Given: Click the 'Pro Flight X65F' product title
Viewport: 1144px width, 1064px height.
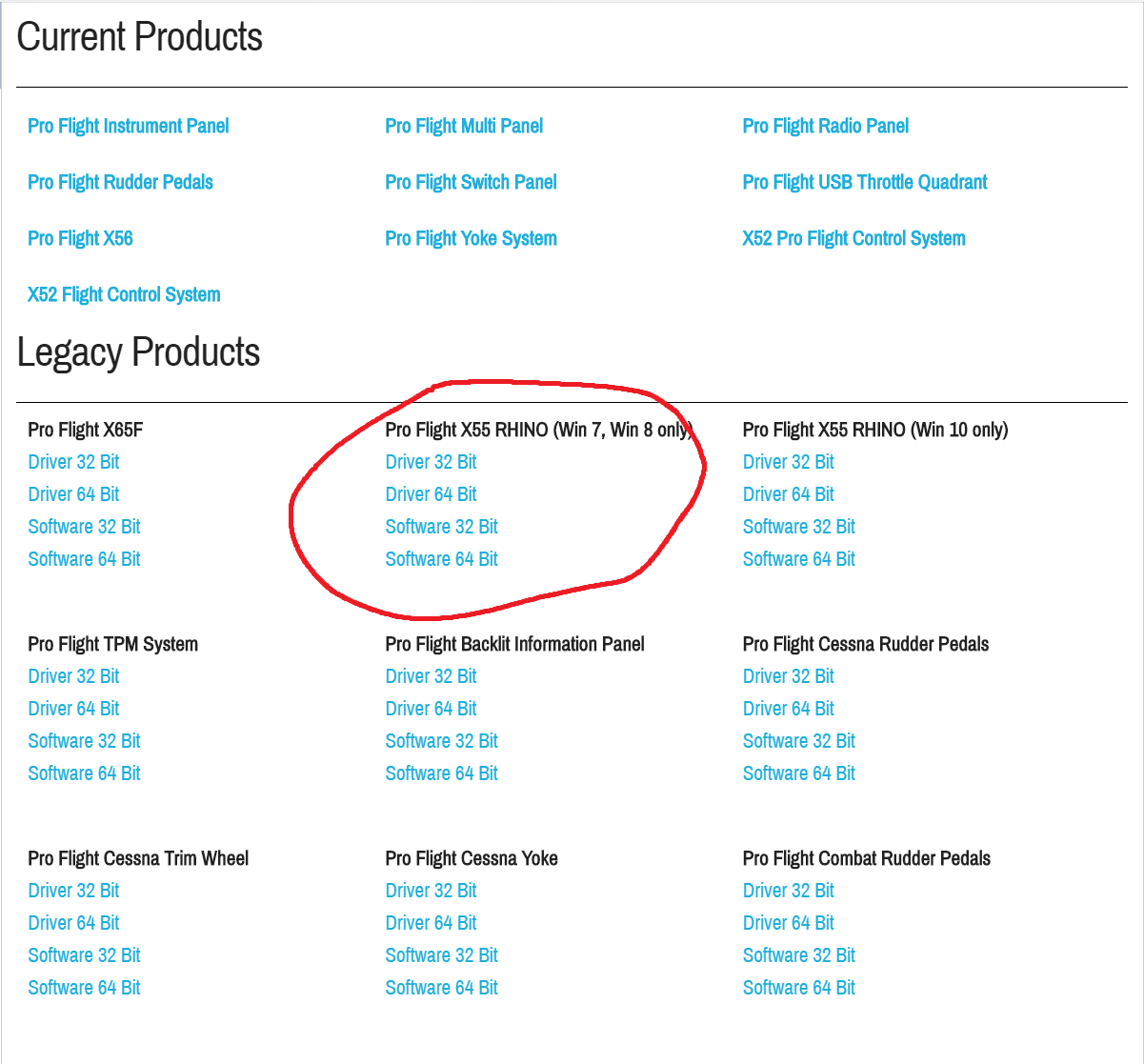Looking at the screenshot, I should tap(86, 430).
